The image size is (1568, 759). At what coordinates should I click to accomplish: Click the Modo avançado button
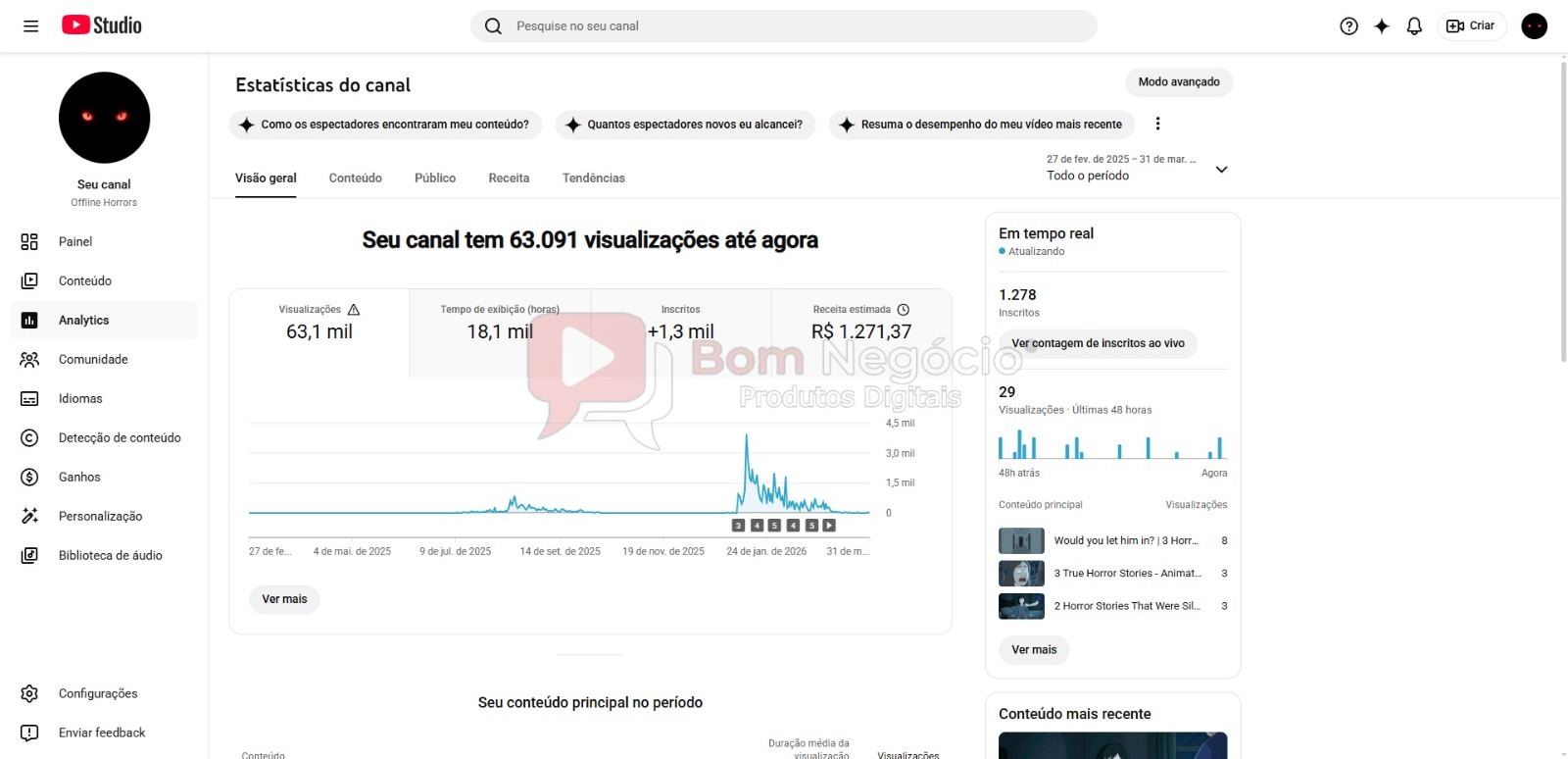tap(1178, 82)
